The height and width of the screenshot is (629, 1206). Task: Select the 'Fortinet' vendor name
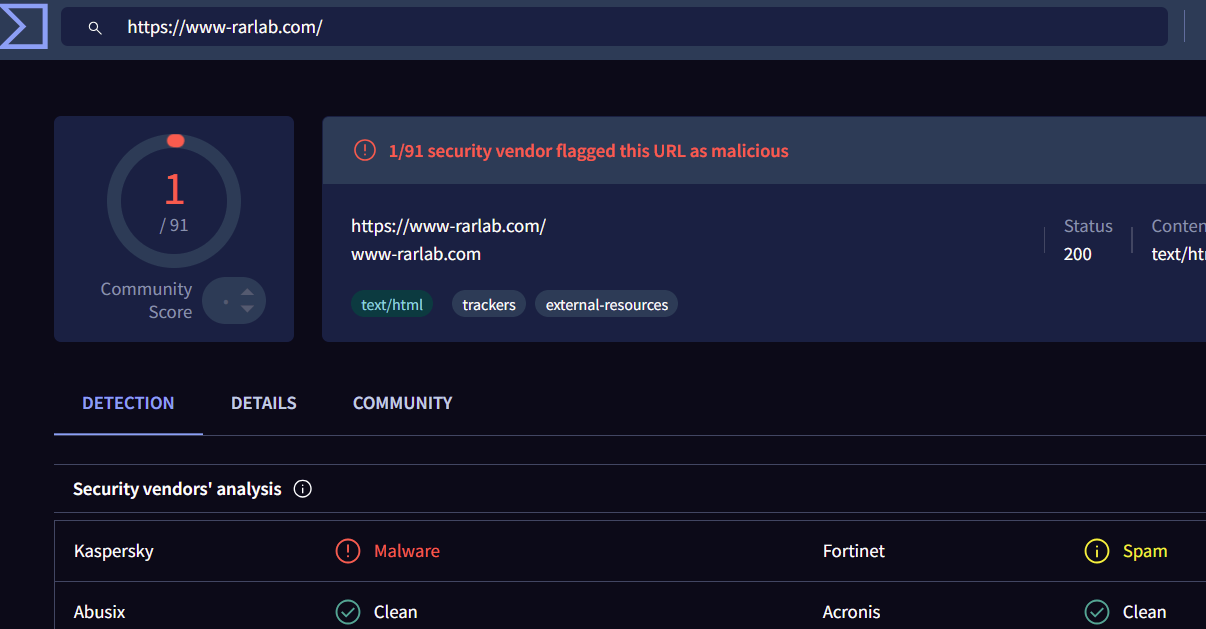854,551
